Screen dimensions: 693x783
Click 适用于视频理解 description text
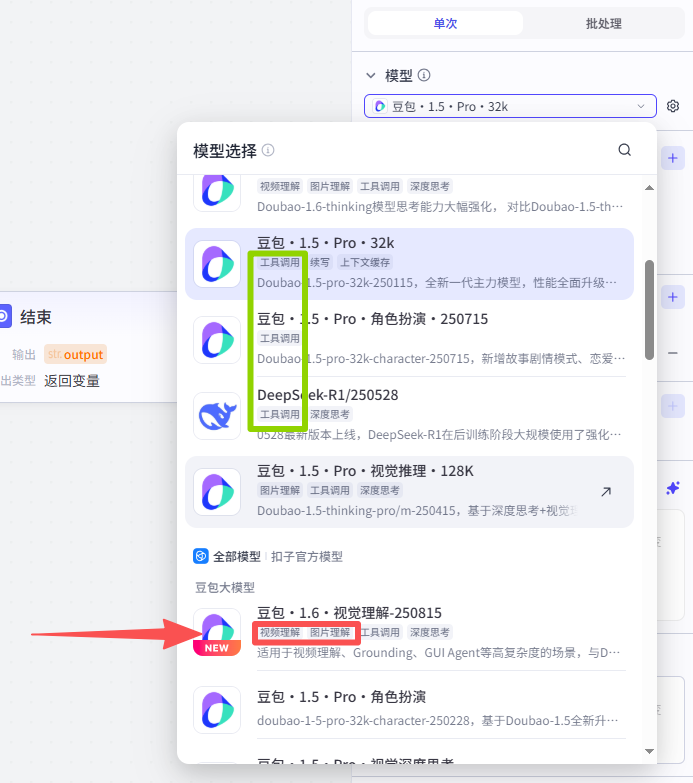click(438, 652)
